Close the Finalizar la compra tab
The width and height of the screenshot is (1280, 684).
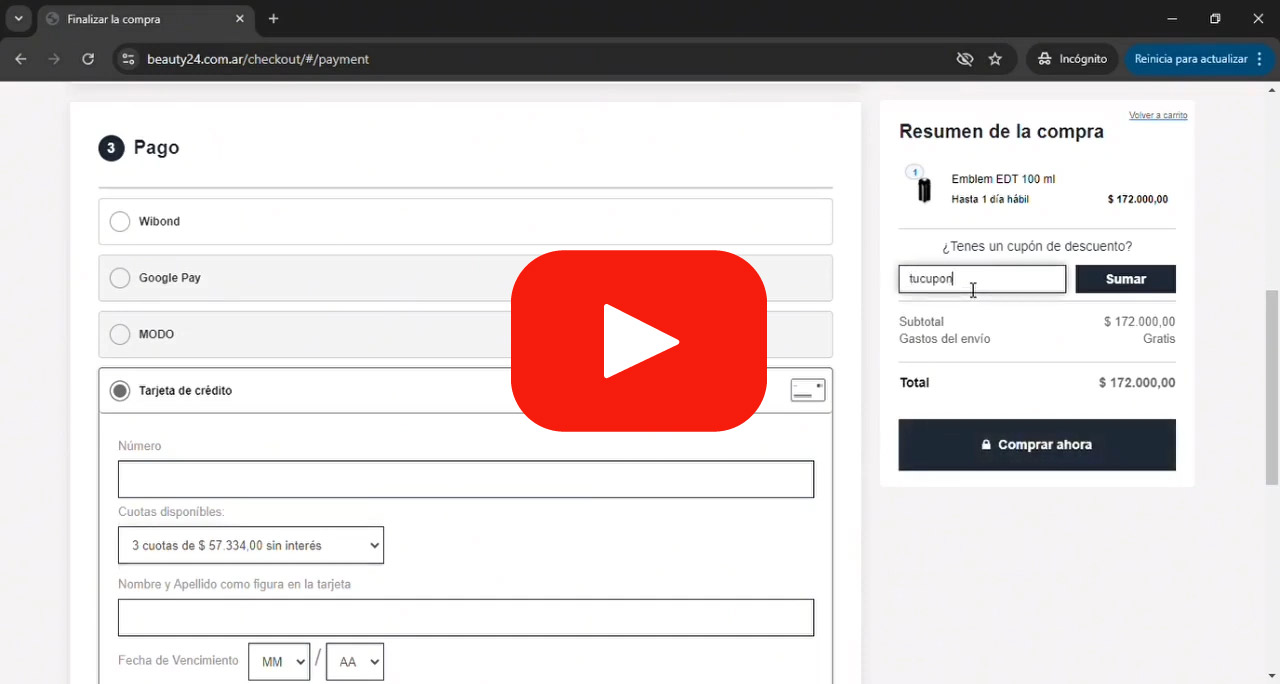(x=240, y=19)
